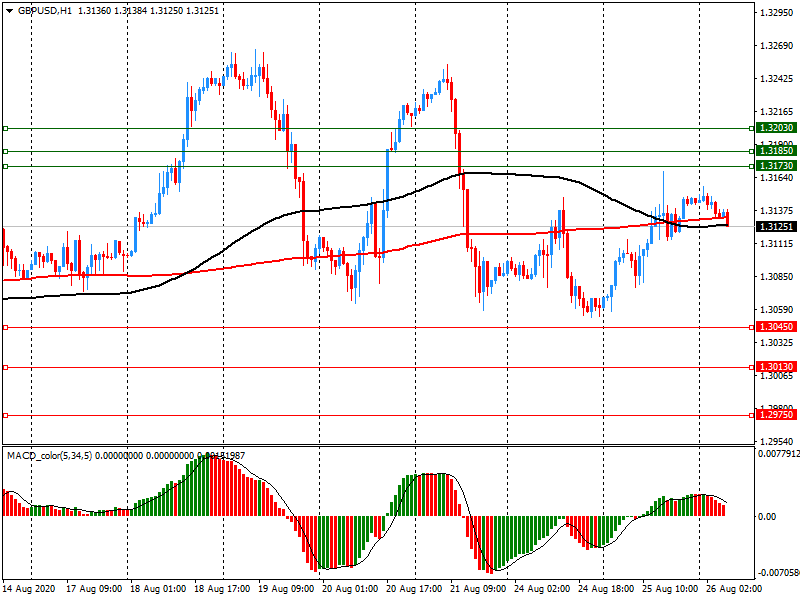Click the left handle of the 1.31730 line
Viewport: 800px width, 600px height.
click(6, 166)
